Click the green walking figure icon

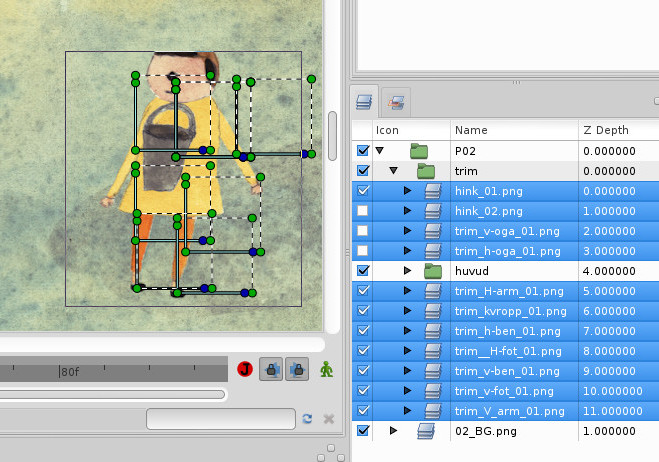point(326,370)
